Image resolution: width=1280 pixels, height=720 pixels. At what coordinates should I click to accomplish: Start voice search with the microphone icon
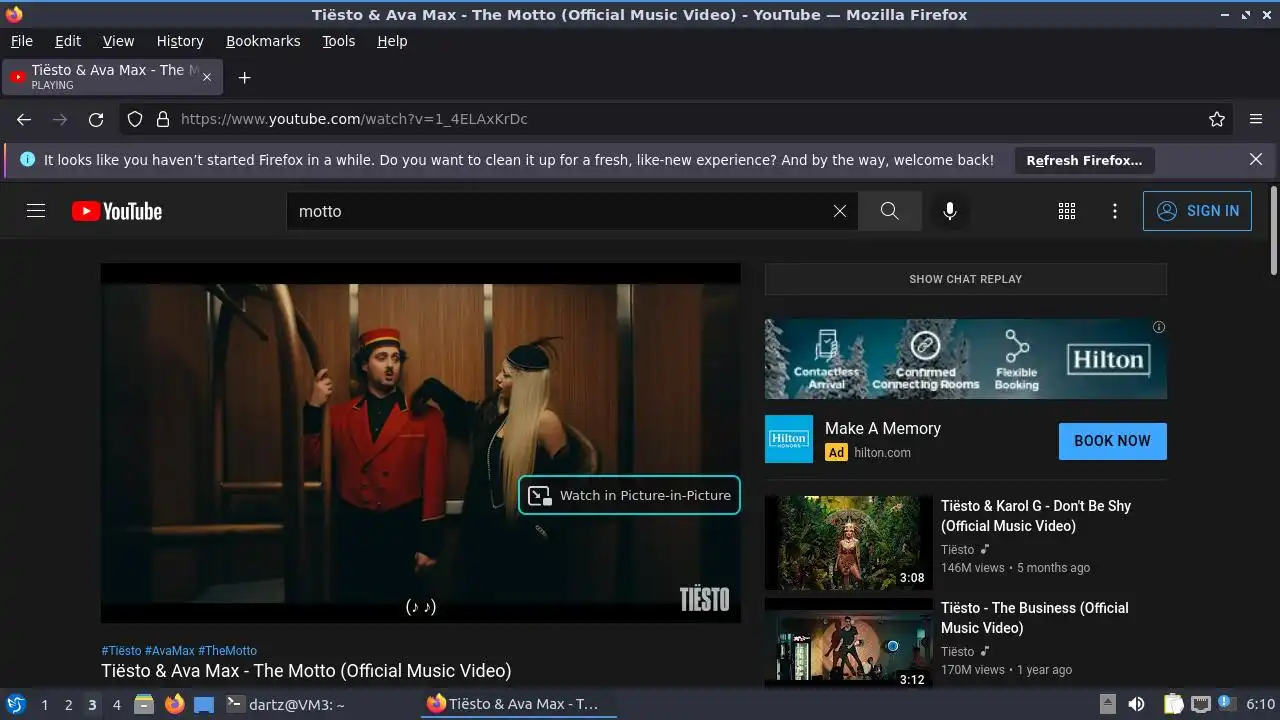click(950, 211)
